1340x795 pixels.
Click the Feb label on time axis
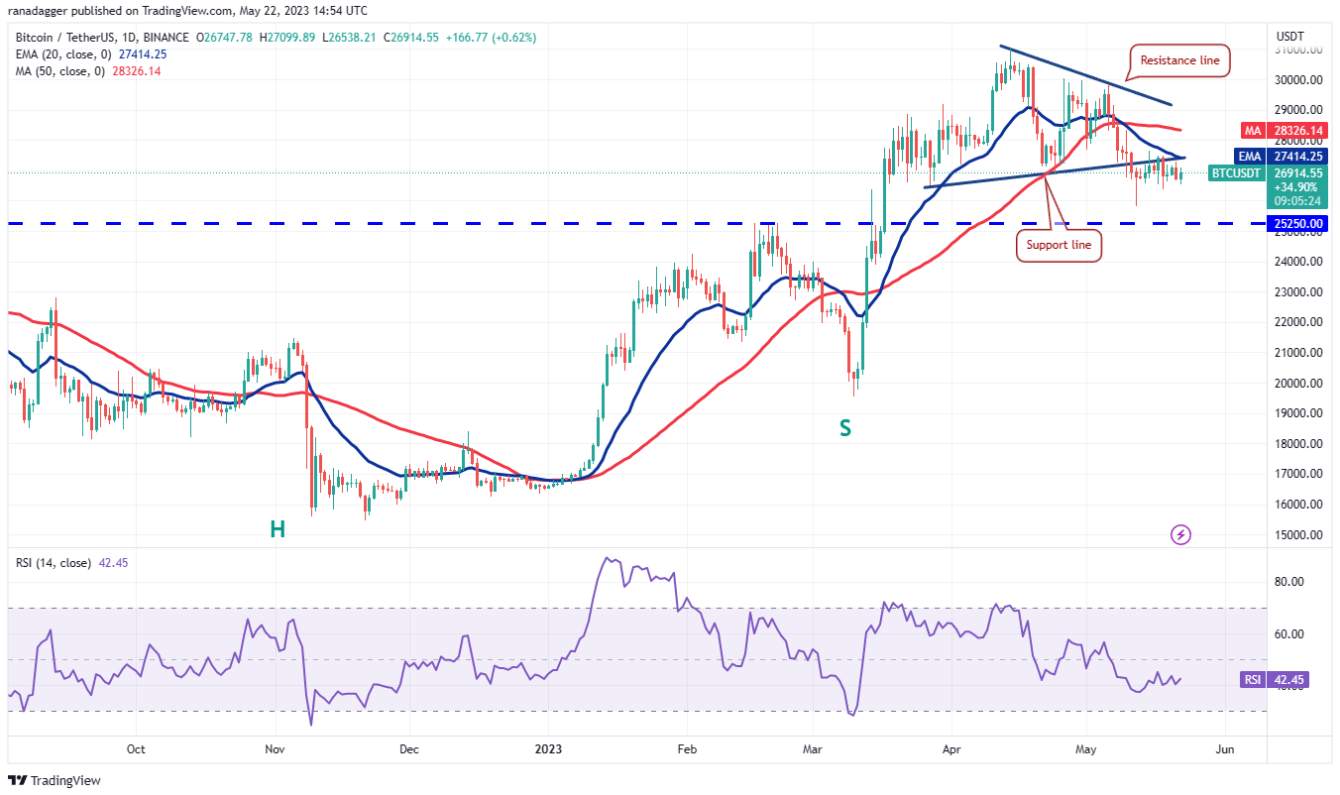[x=686, y=748]
